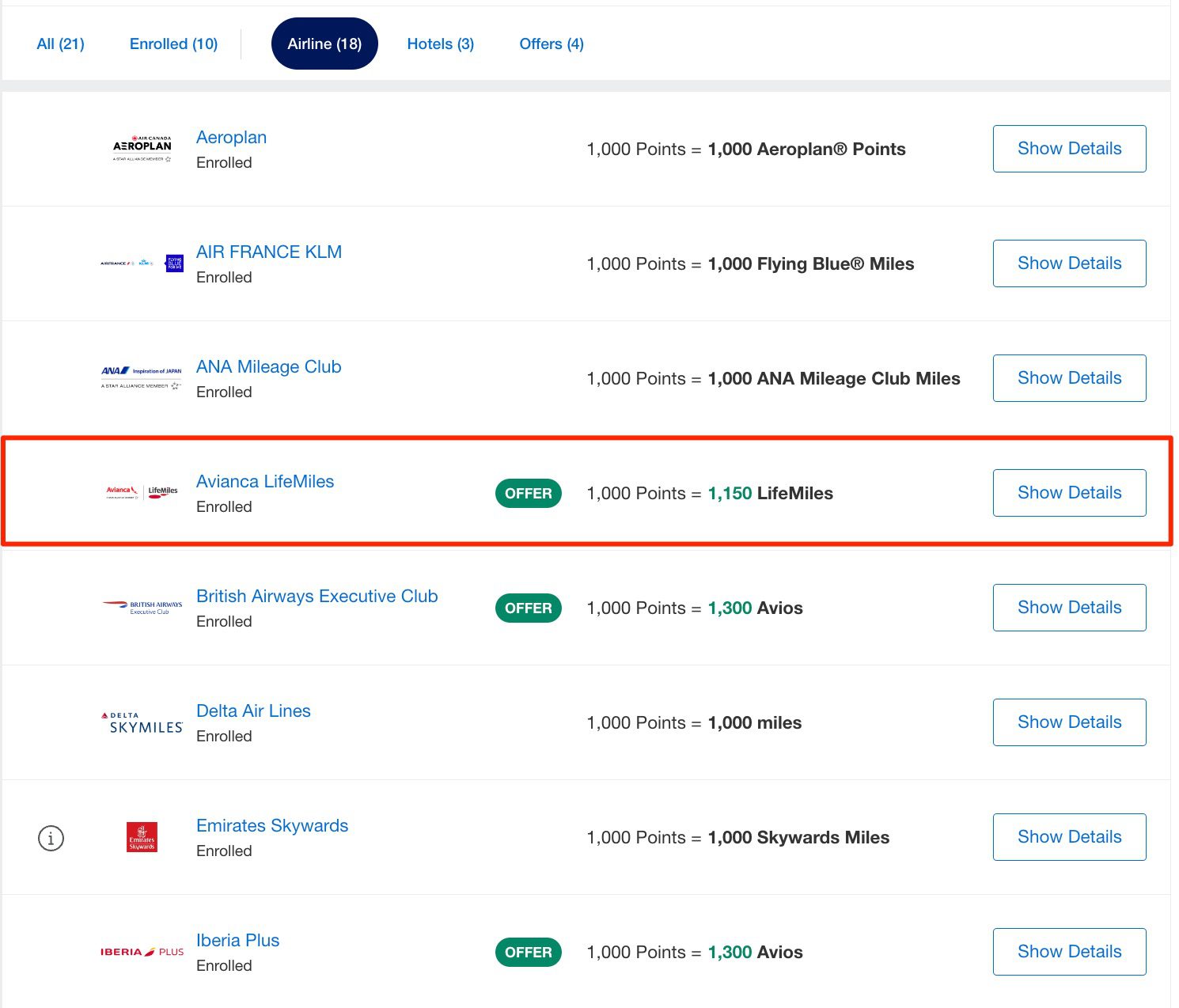Viewport: 1179px width, 1008px height.
Task: Select the Airline (18) tab
Action: pos(324,44)
